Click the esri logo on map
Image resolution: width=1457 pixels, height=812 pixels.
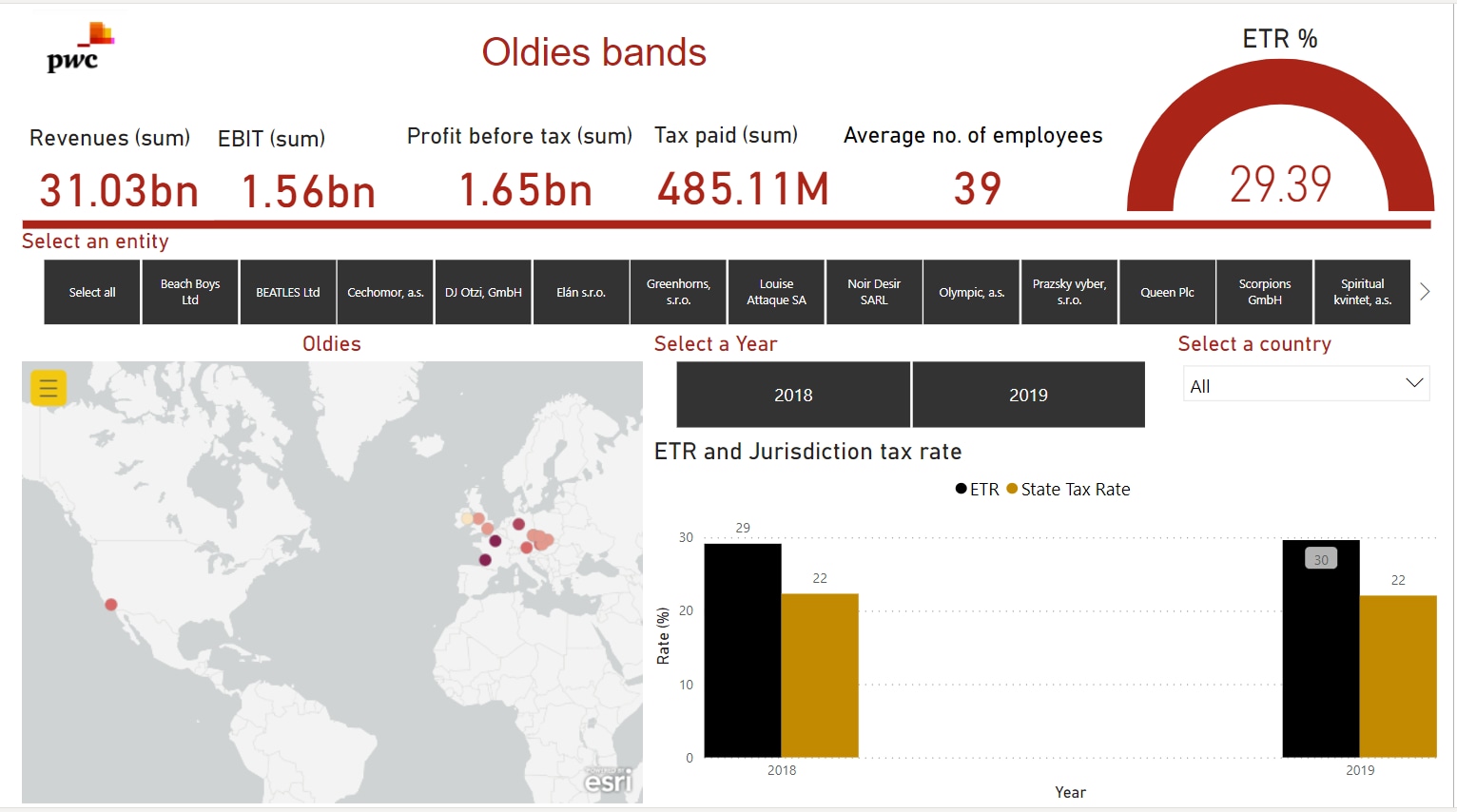[x=607, y=781]
